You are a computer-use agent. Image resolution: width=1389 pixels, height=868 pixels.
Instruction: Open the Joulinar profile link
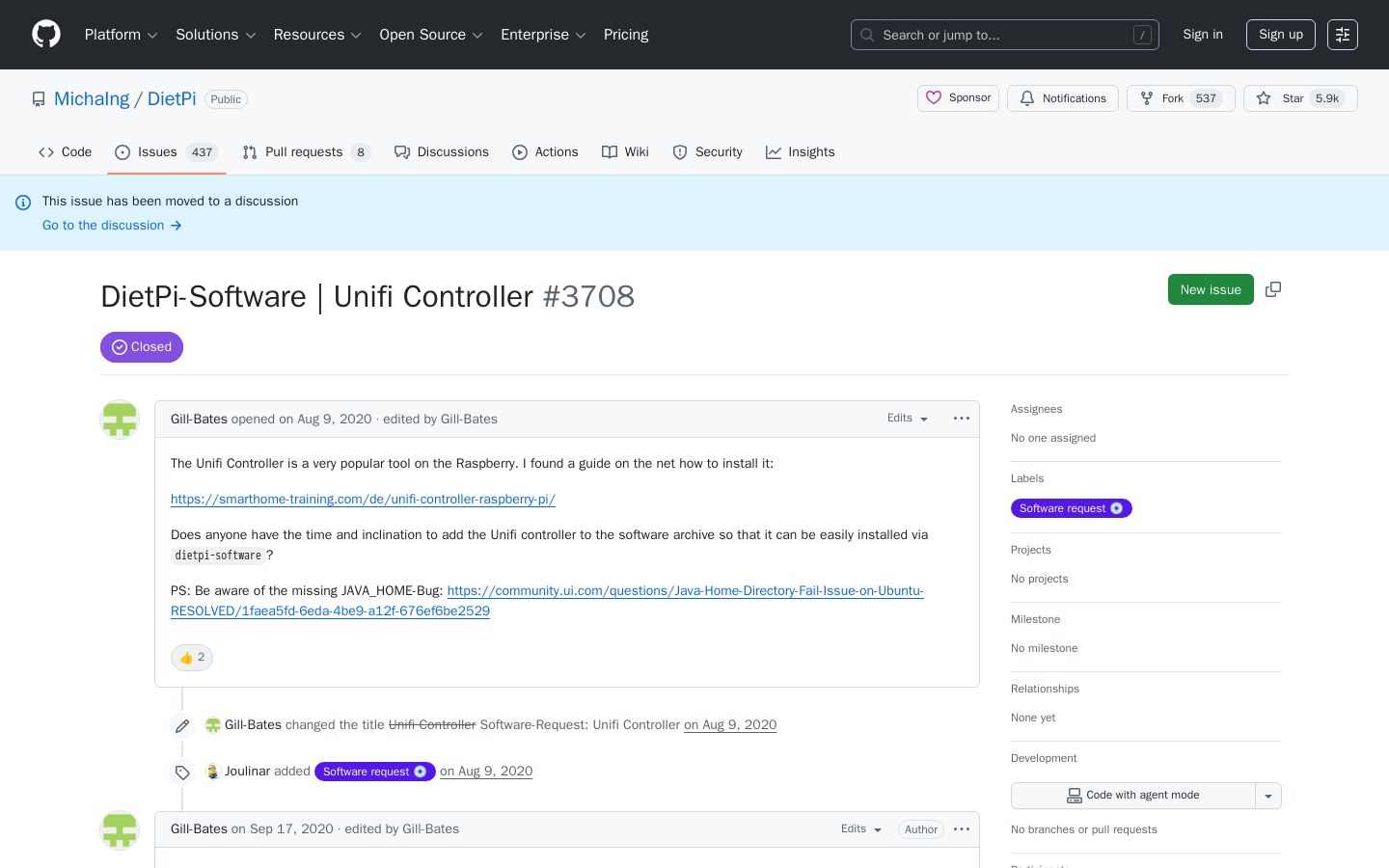coord(247,772)
